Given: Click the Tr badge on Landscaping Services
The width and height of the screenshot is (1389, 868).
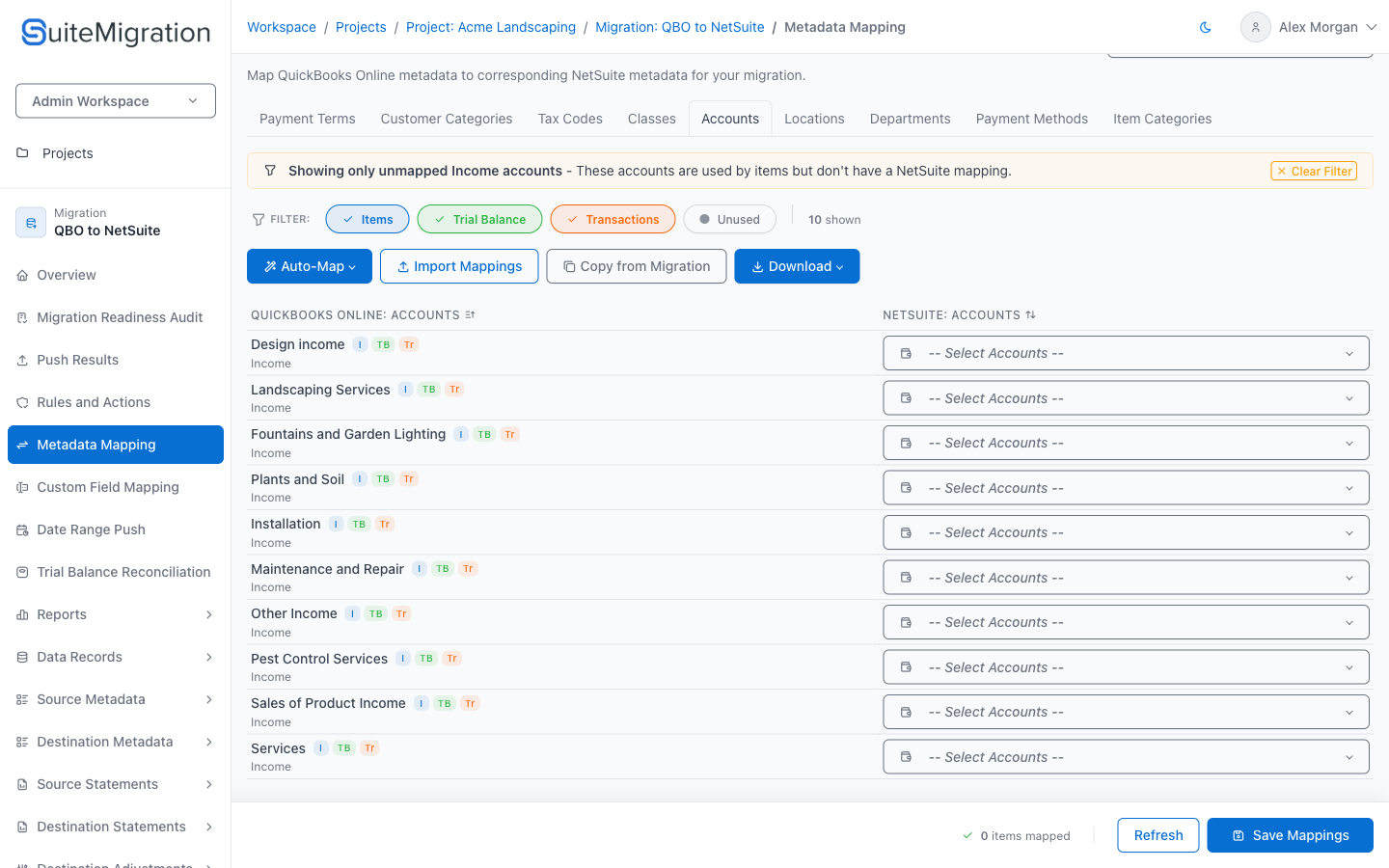Looking at the screenshot, I should click(454, 390).
